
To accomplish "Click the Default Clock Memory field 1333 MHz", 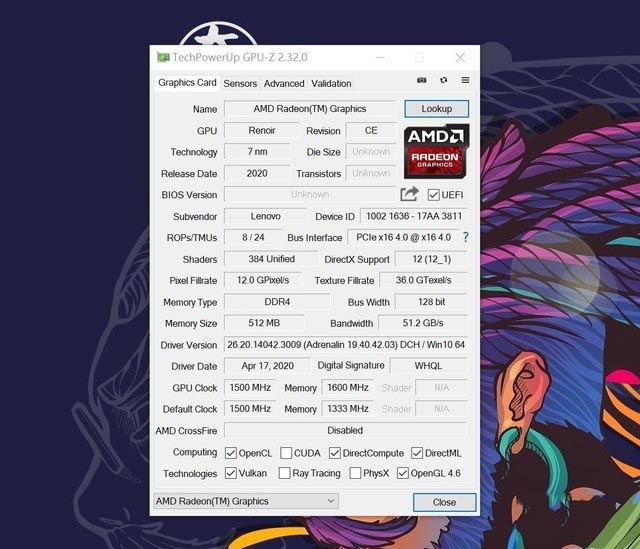I will (x=348, y=409).
